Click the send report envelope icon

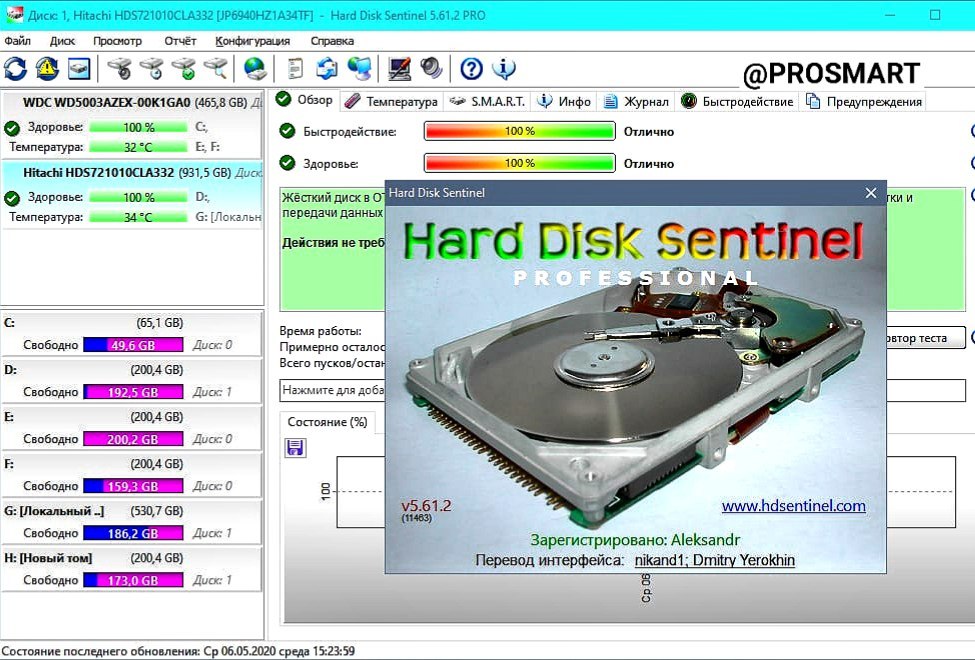click(326, 68)
